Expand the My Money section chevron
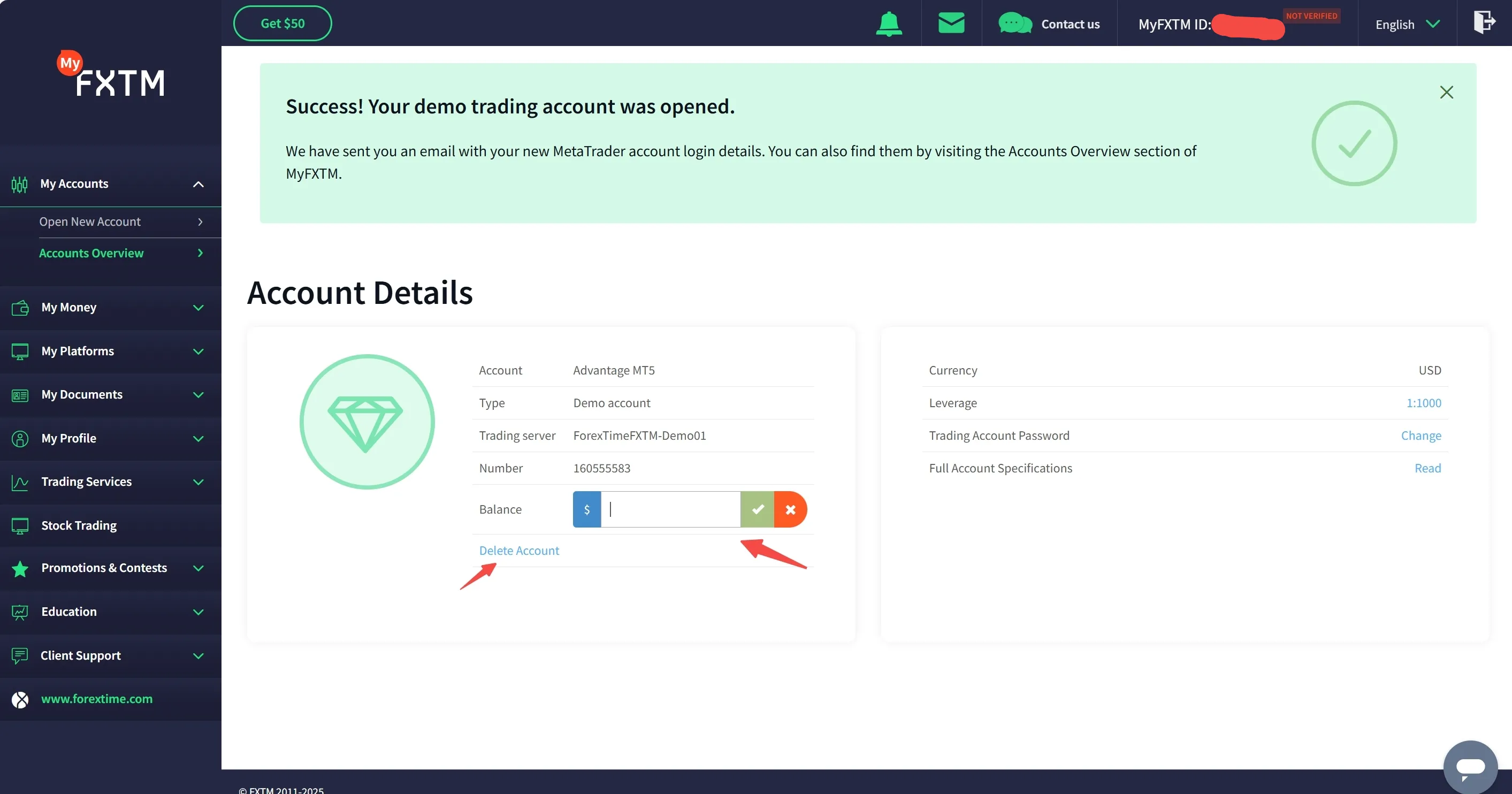This screenshot has height=794, width=1512. pos(198,308)
